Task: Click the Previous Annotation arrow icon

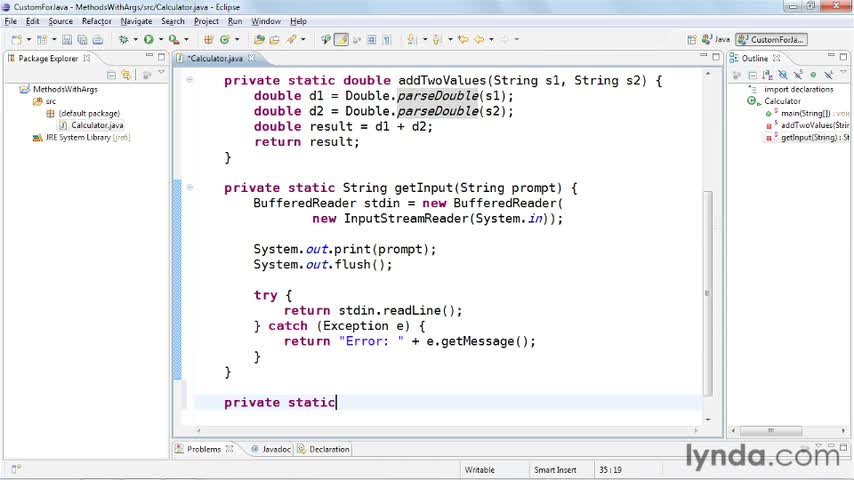Action: (x=437, y=40)
